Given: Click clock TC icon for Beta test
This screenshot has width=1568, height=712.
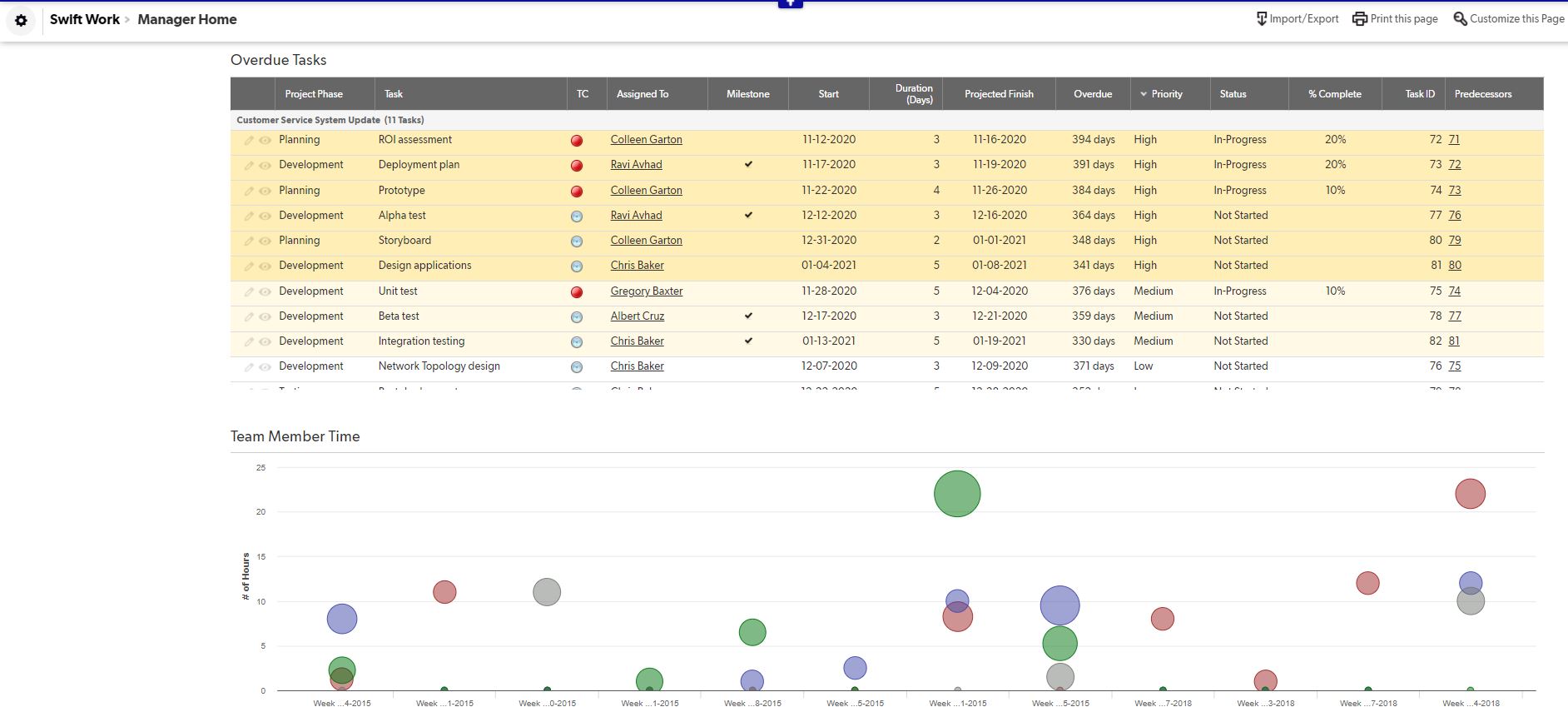Looking at the screenshot, I should coord(577,317).
